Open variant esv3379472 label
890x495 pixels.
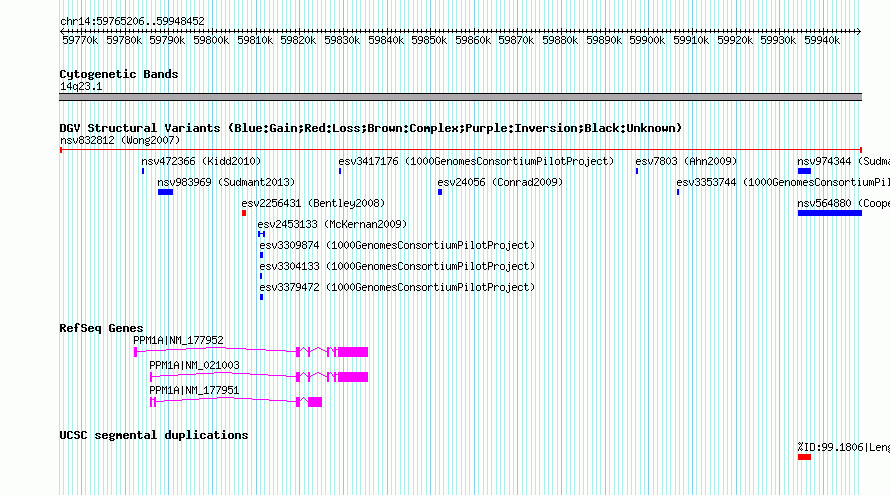coord(397,287)
